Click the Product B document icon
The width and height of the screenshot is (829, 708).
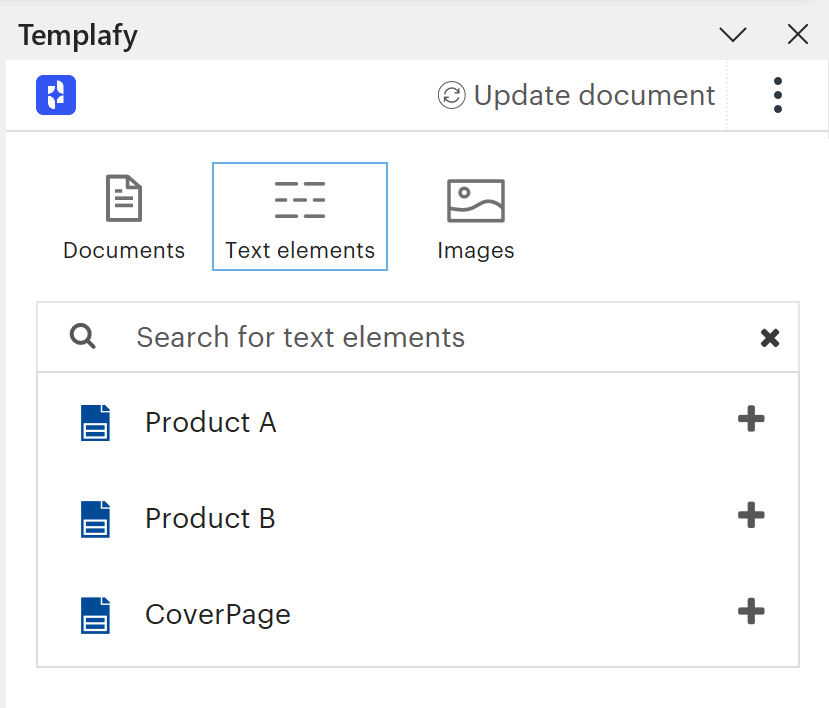pos(95,519)
